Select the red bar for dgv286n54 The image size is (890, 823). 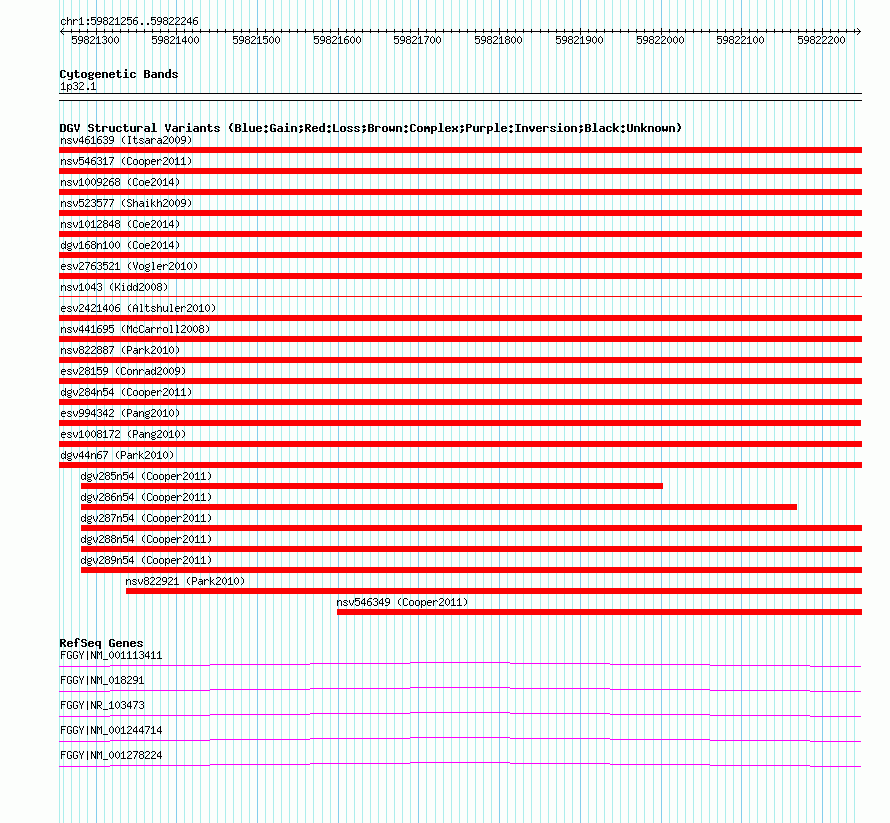[x=439, y=507]
